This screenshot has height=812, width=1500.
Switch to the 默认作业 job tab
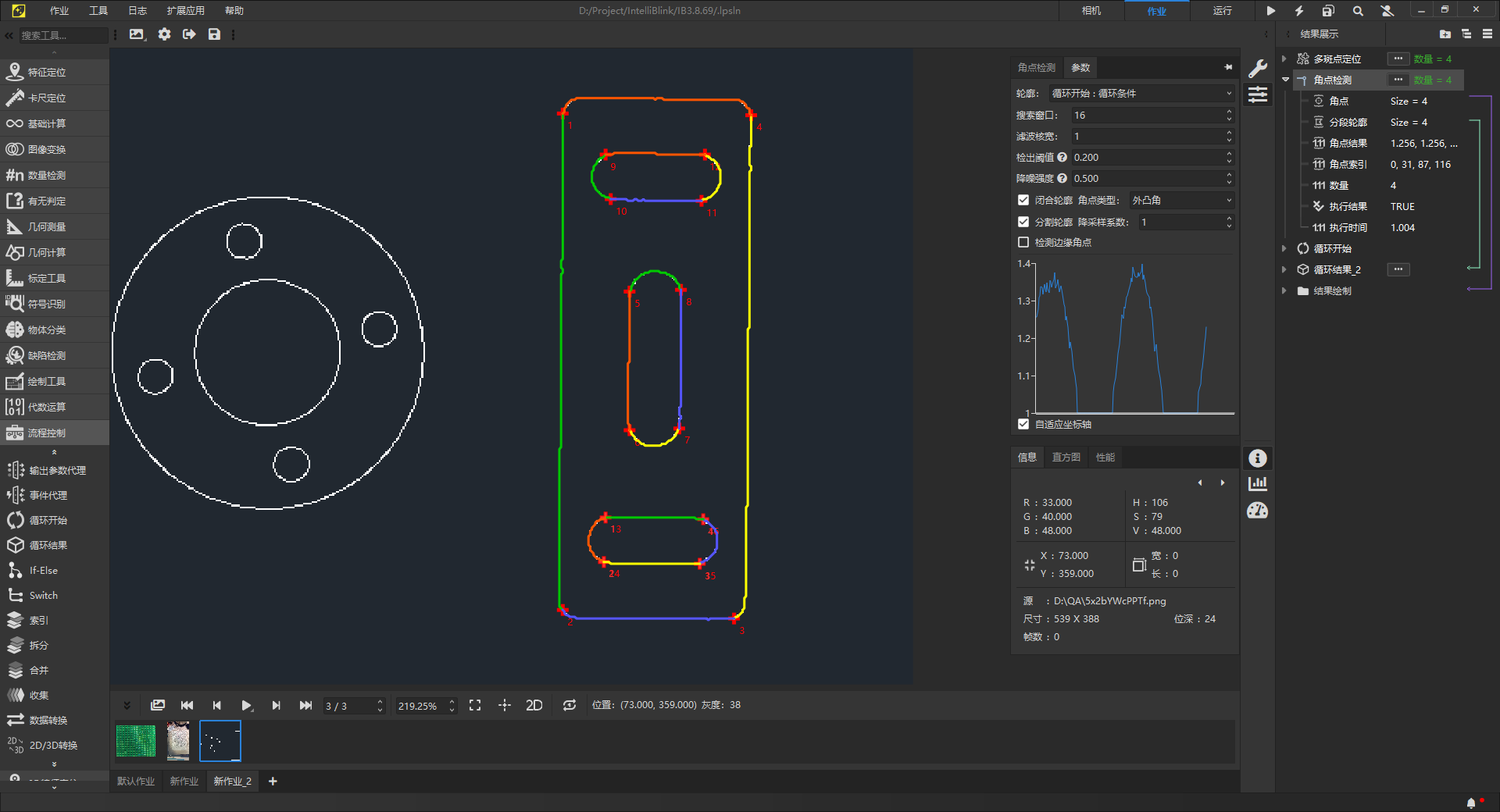pyautogui.click(x=136, y=781)
